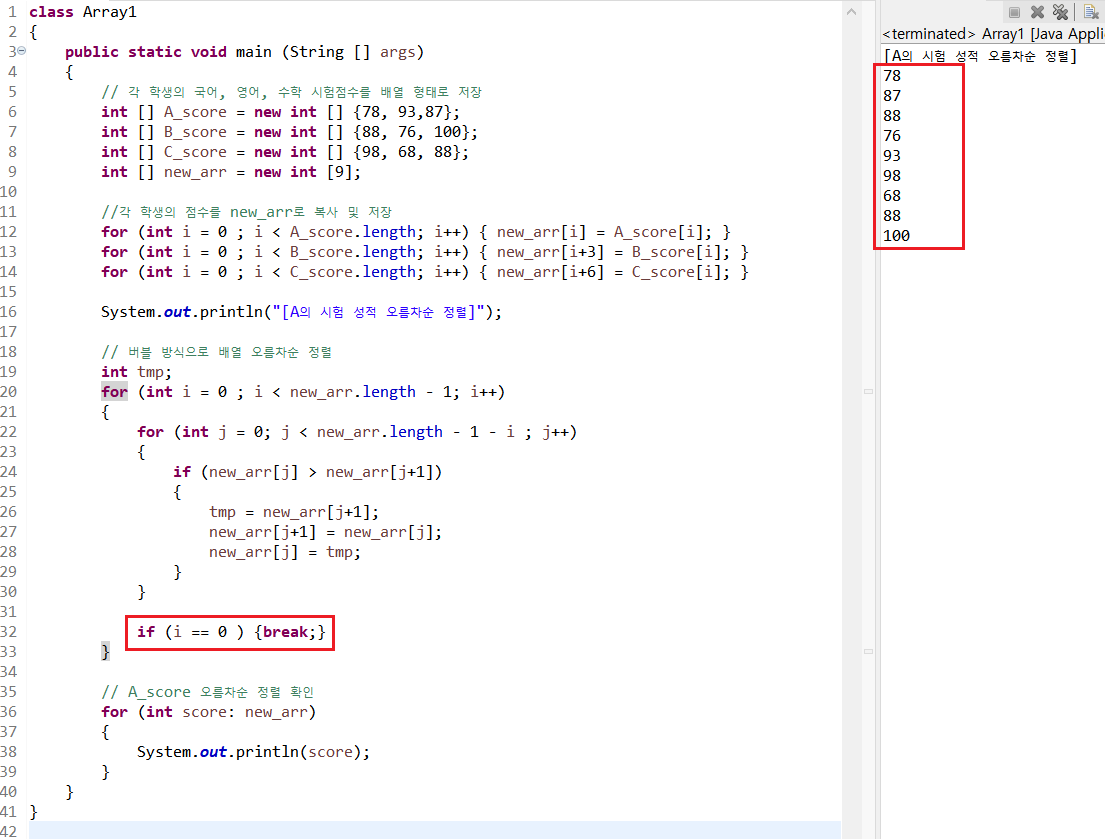Click the console output value 100

pyautogui.click(x=896, y=236)
